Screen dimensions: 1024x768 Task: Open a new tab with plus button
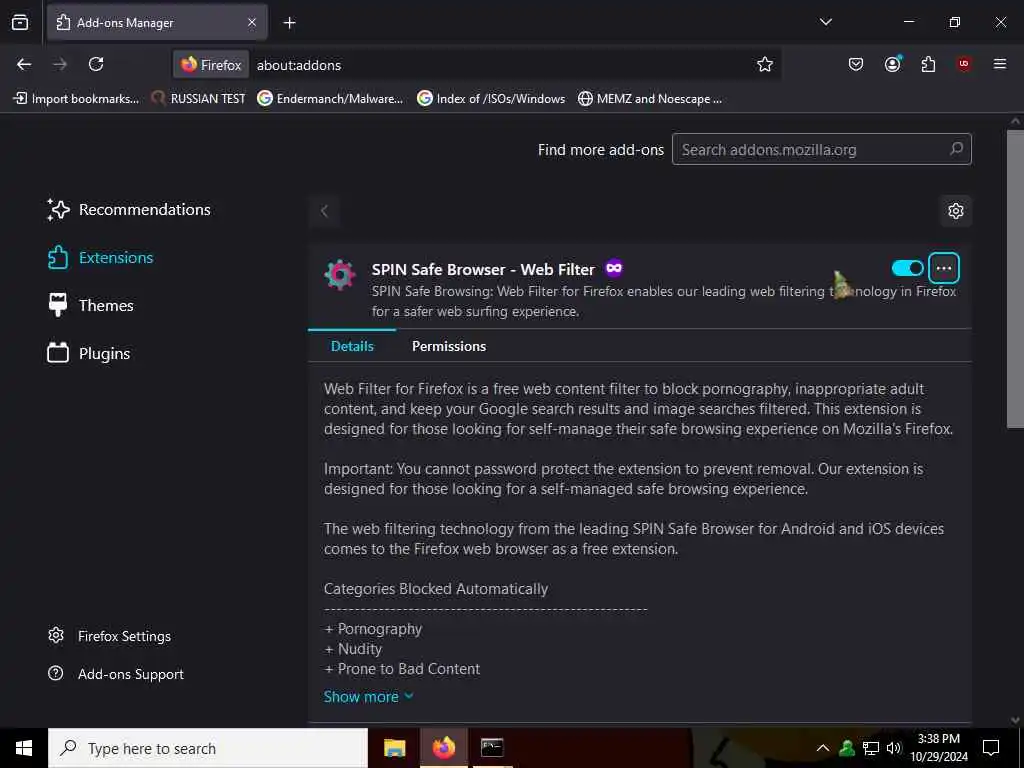point(289,23)
